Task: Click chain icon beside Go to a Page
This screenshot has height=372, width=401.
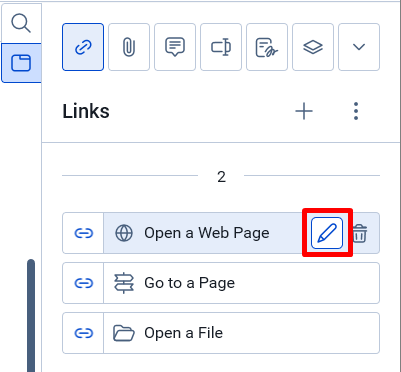Action: click(x=83, y=283)
